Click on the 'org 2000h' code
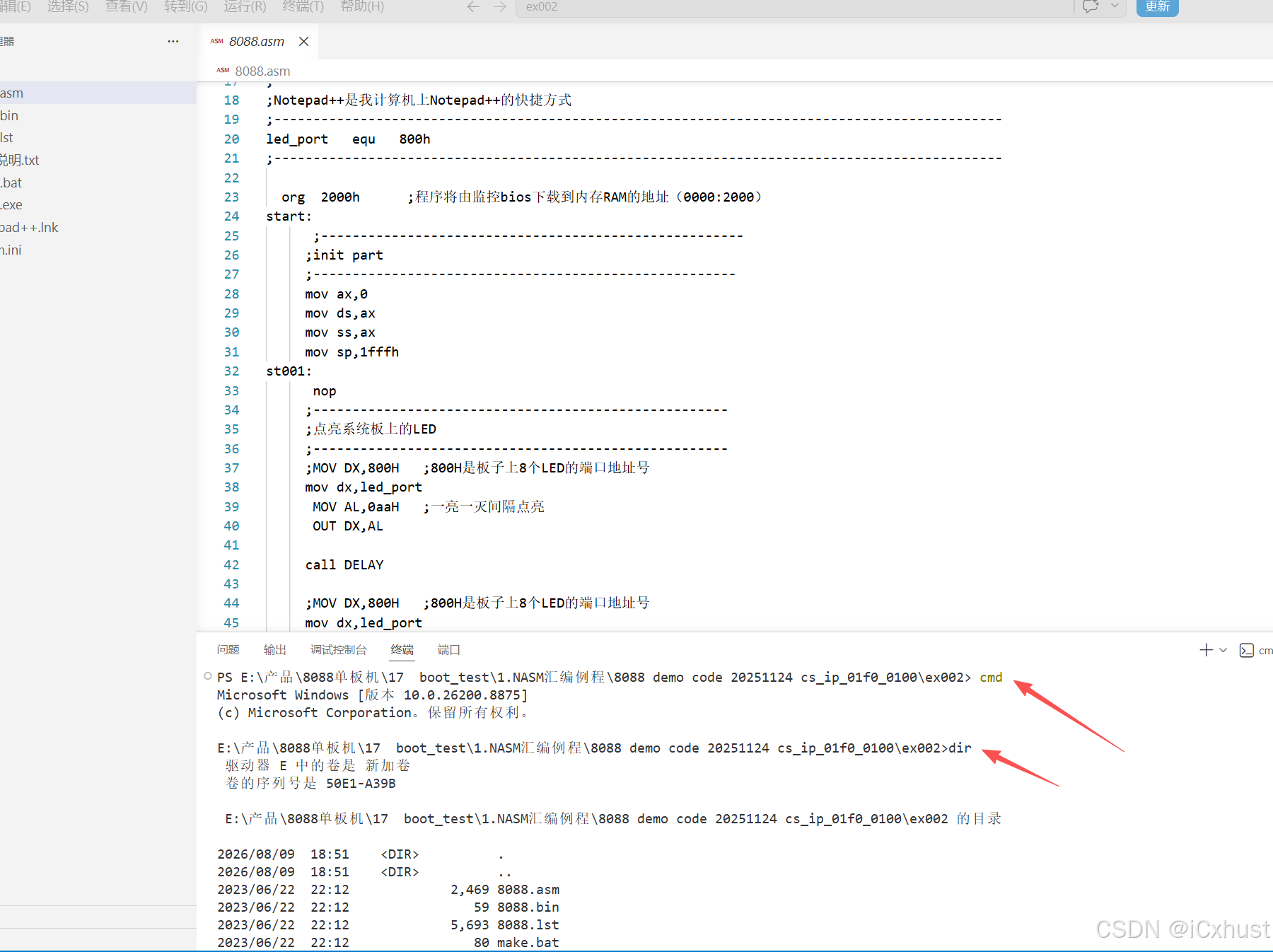This screenshot has height=952, width=1273. click(320, 197)
